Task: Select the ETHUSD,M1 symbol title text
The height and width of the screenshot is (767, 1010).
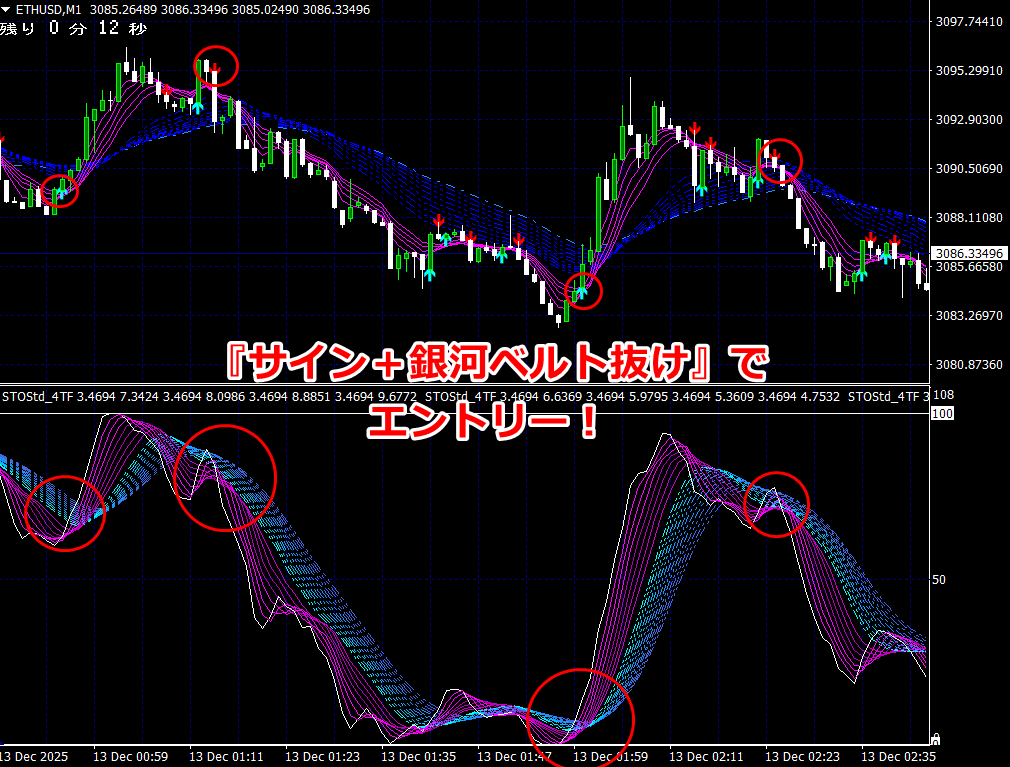Action: [48, 10]
